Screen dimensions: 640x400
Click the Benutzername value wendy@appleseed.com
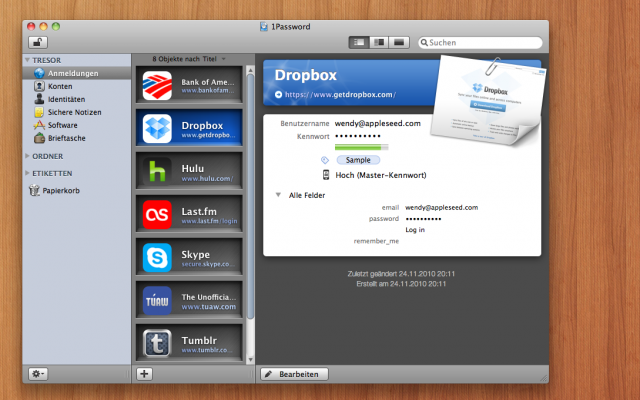[378, 123]
